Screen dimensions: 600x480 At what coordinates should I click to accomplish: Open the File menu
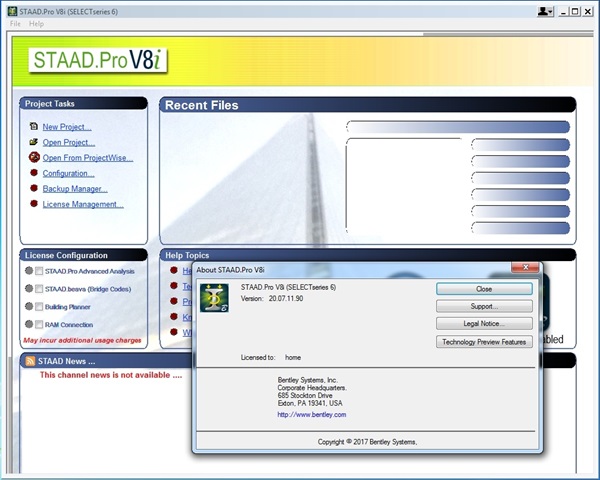tap(15, 24)
